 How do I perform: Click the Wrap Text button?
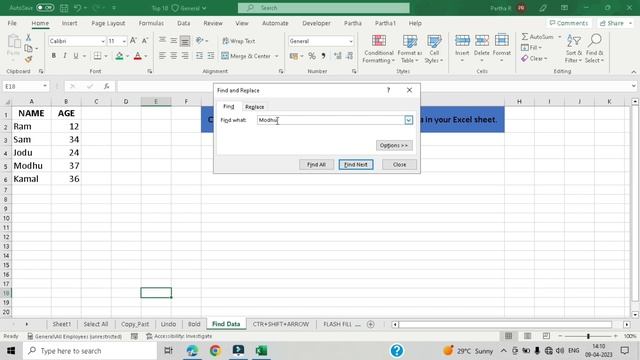[x=238, y=41]
